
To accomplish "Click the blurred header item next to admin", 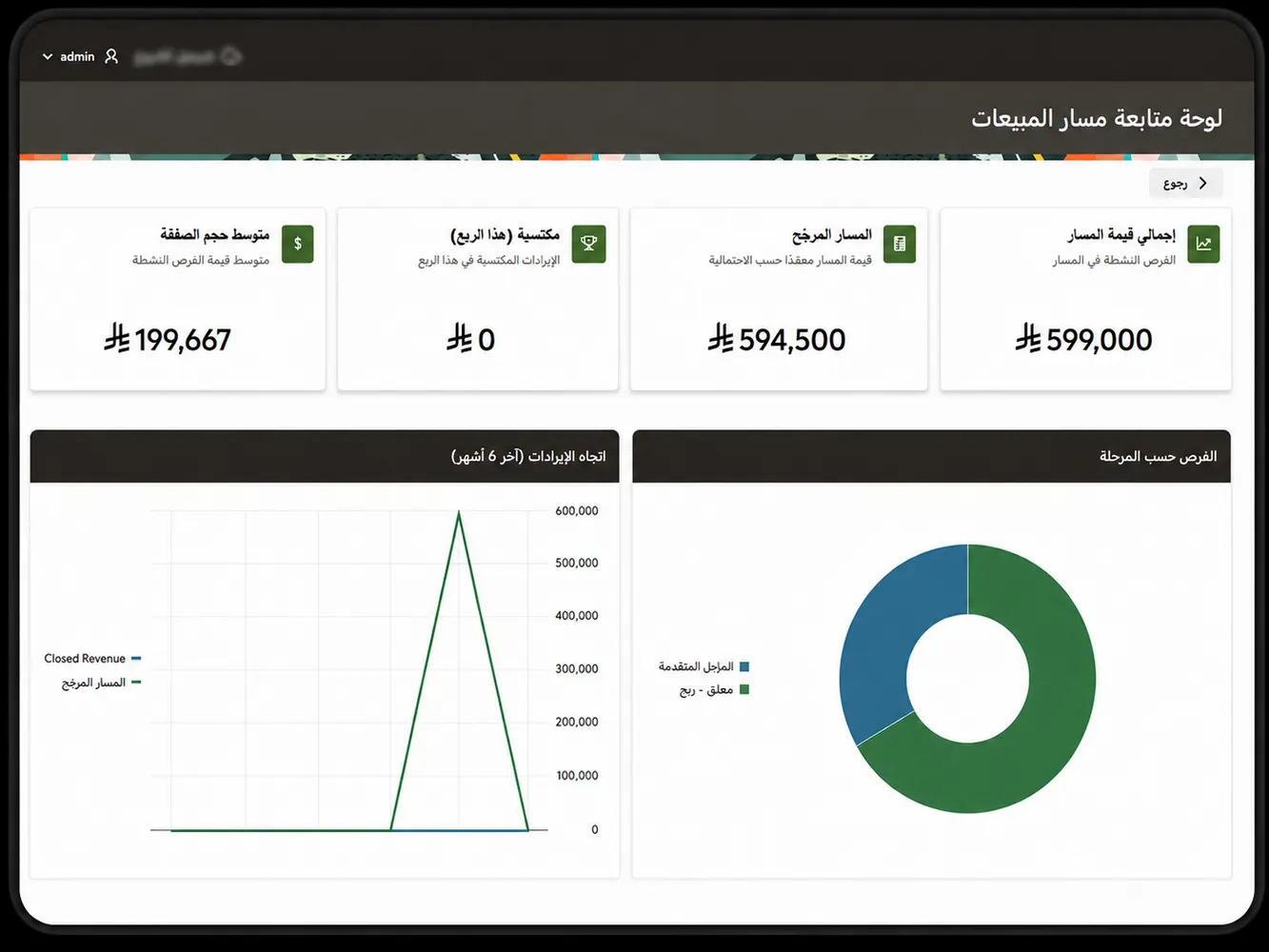I will pyautogui.click(x=188, y=57).
